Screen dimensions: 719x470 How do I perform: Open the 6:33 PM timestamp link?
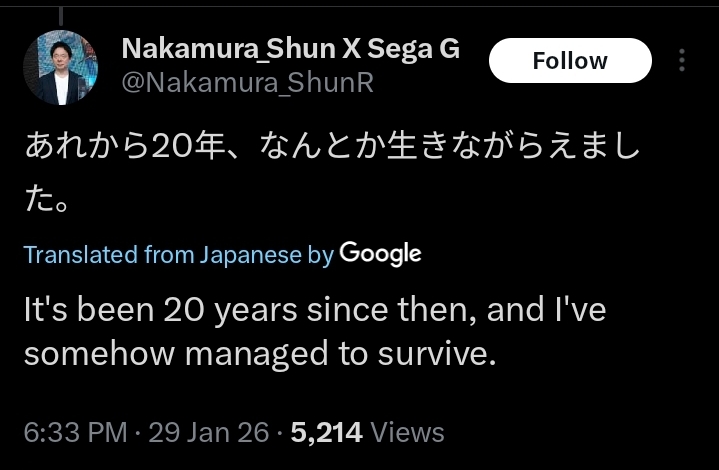(x=75, y=432)
